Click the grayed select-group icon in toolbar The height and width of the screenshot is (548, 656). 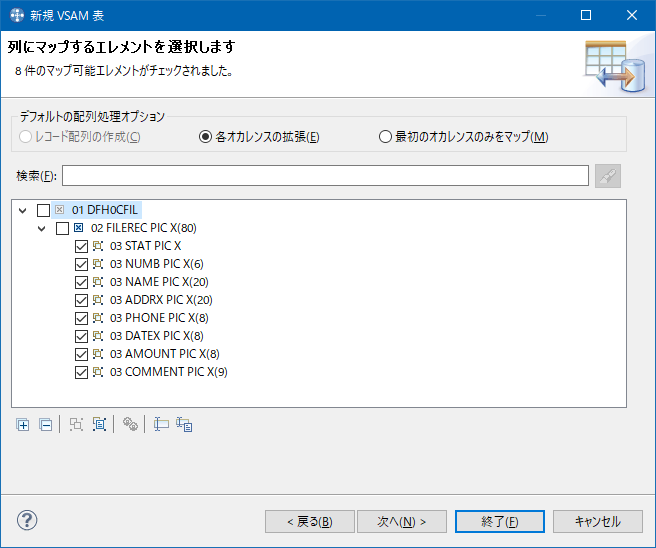point(76,424)
